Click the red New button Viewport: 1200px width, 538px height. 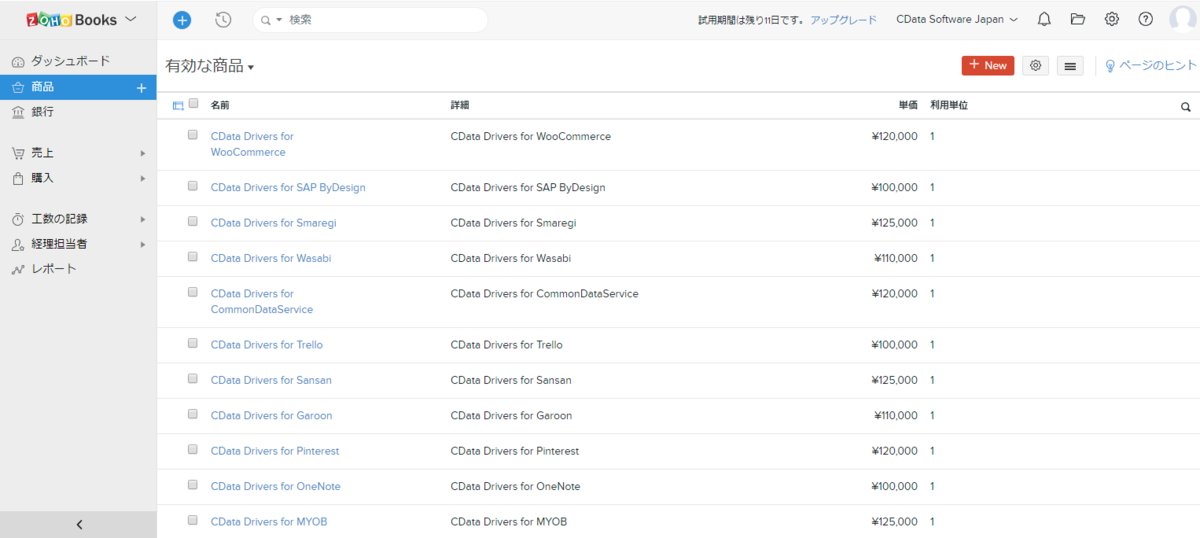988,65
